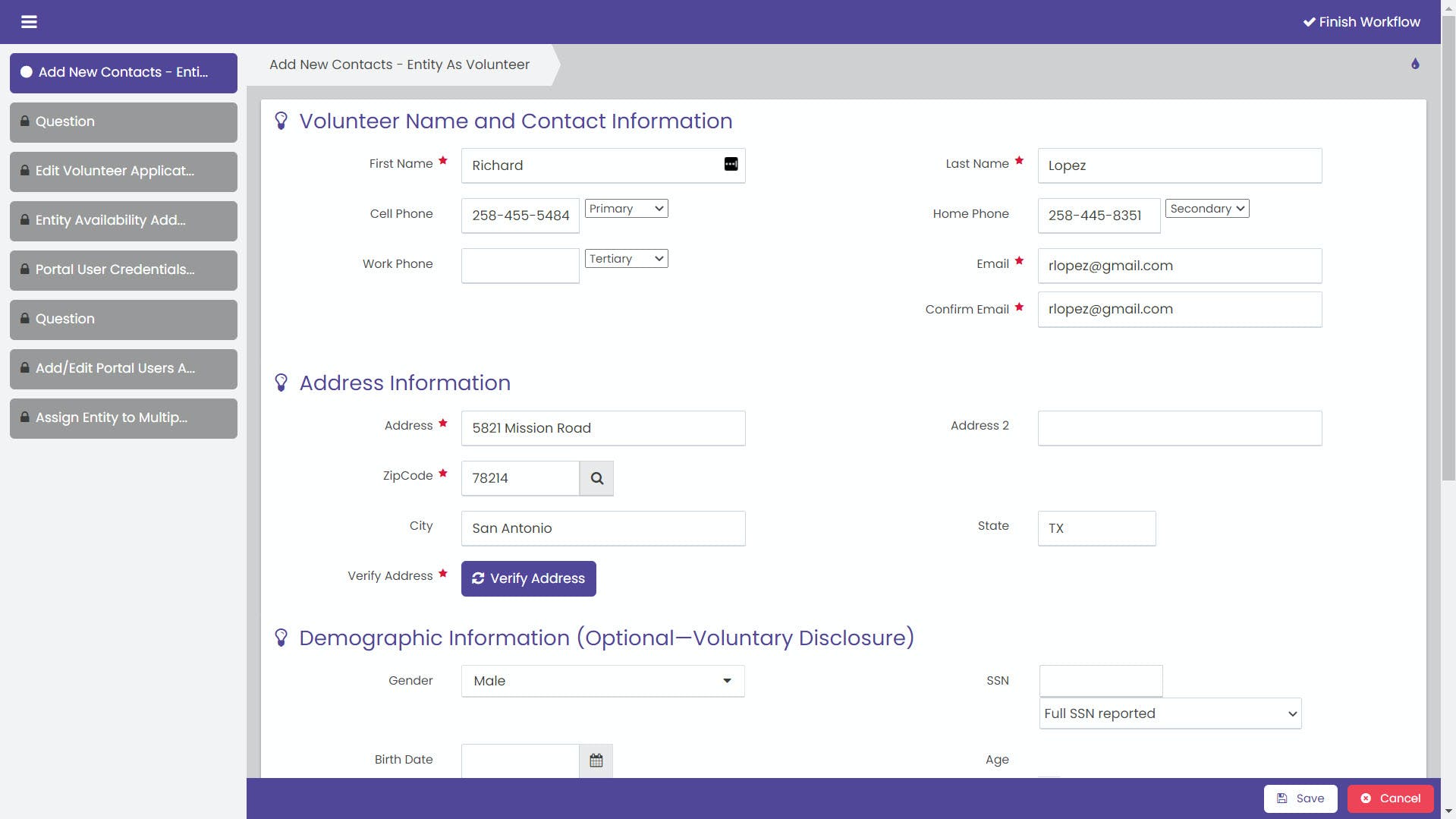Expand the Gender dropdown

coord(602,681)
